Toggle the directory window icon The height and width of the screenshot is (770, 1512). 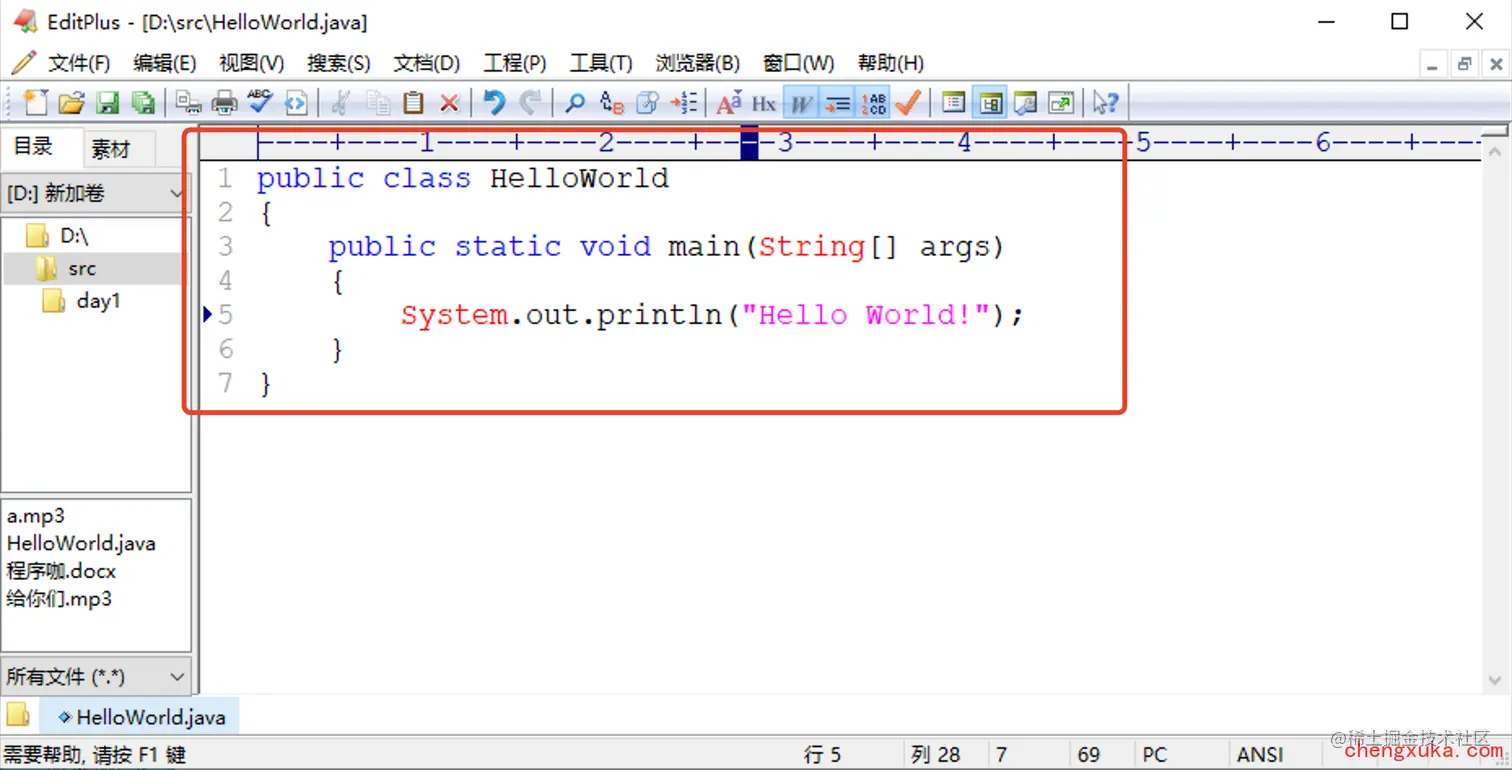pos(990,102)
